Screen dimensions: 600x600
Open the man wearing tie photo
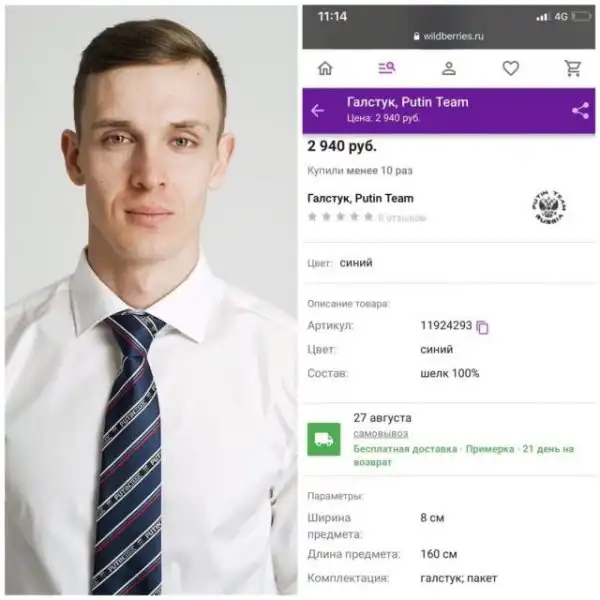151,300
